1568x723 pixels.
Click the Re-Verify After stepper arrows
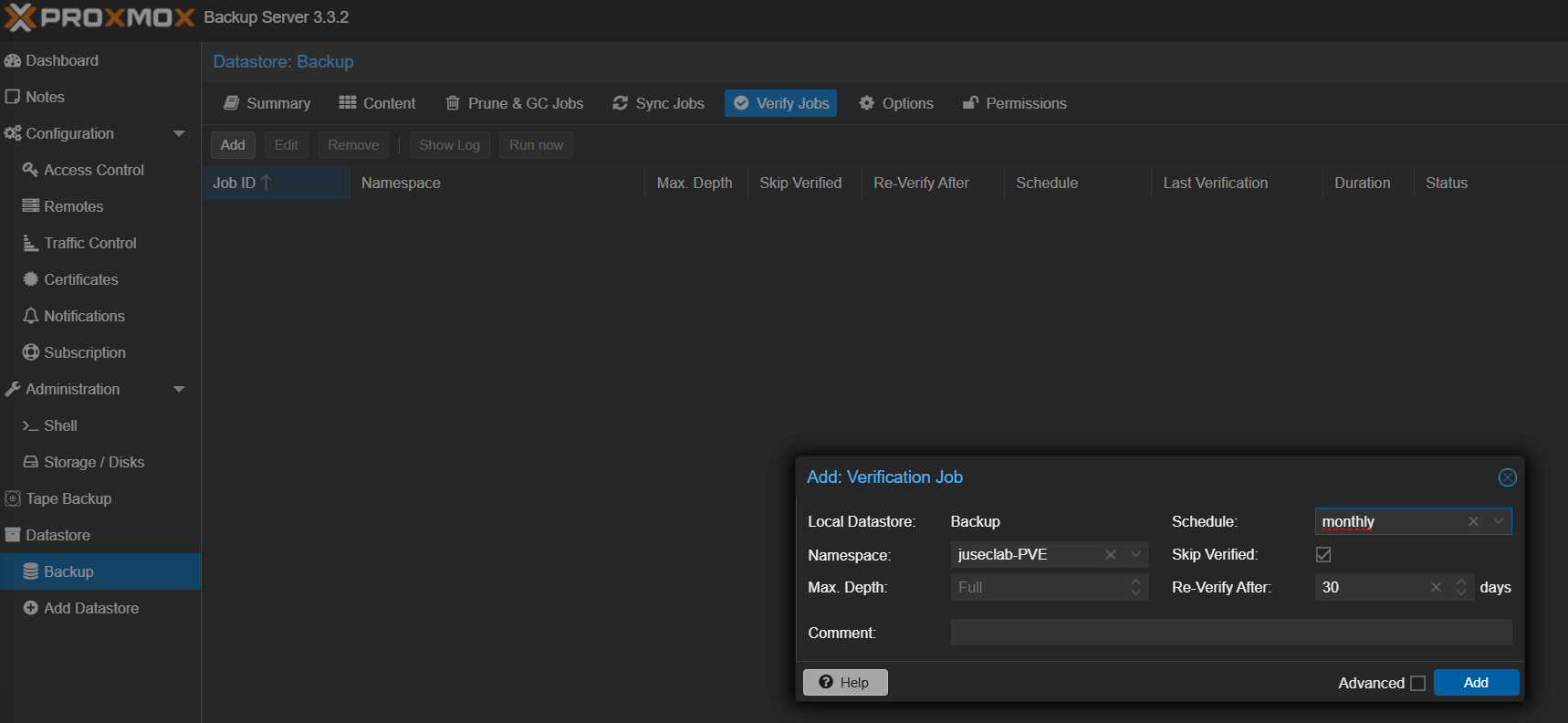[1461, 587]
